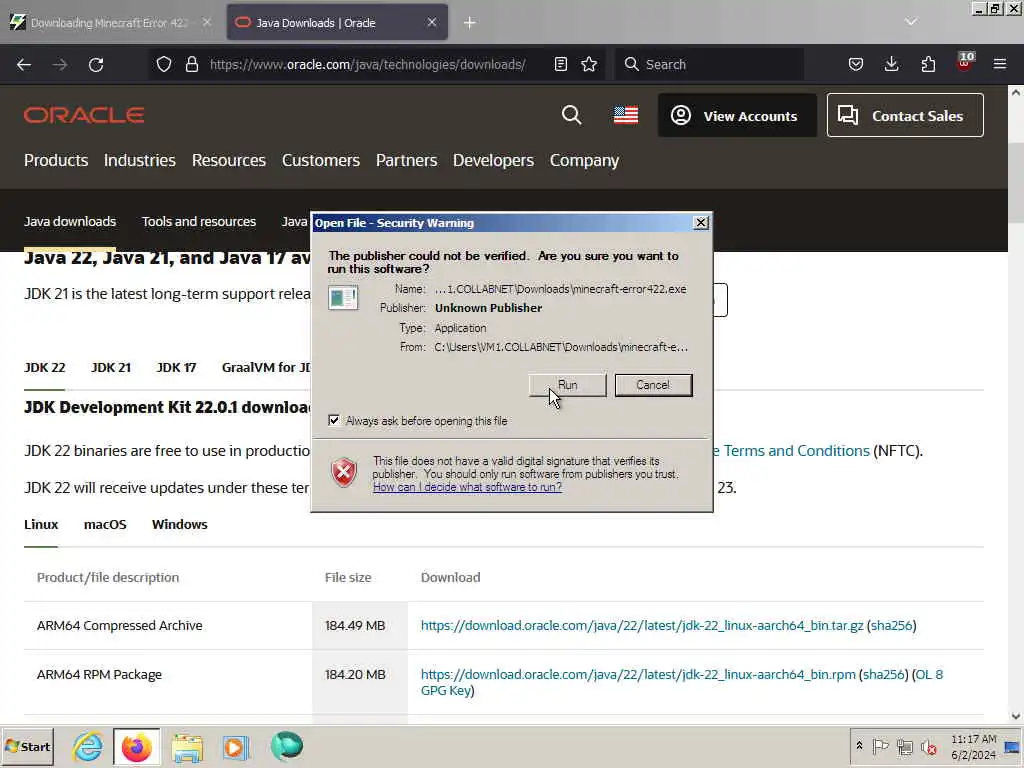Click the red shield warning icon
The image size is (1024, 768).
344,472
